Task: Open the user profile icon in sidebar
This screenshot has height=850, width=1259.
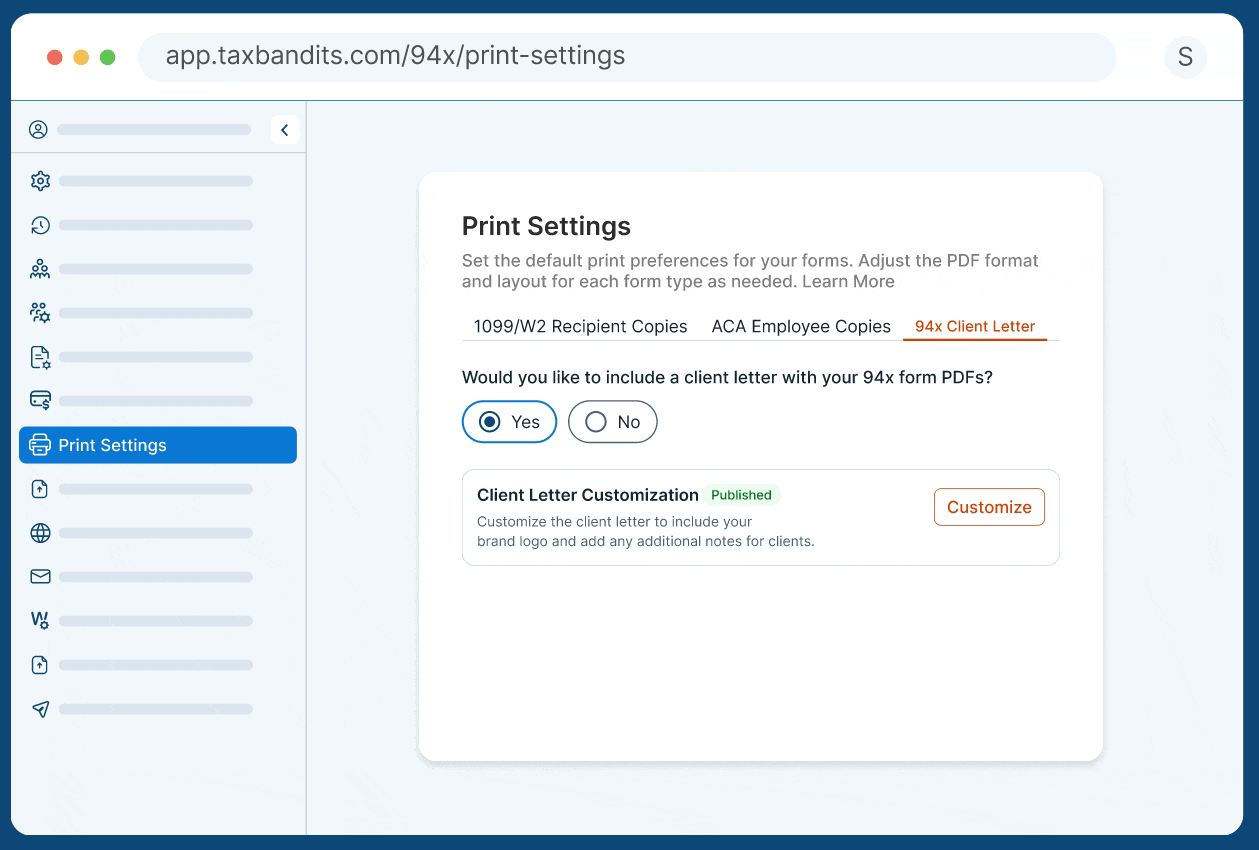Action: pos(38,129)
